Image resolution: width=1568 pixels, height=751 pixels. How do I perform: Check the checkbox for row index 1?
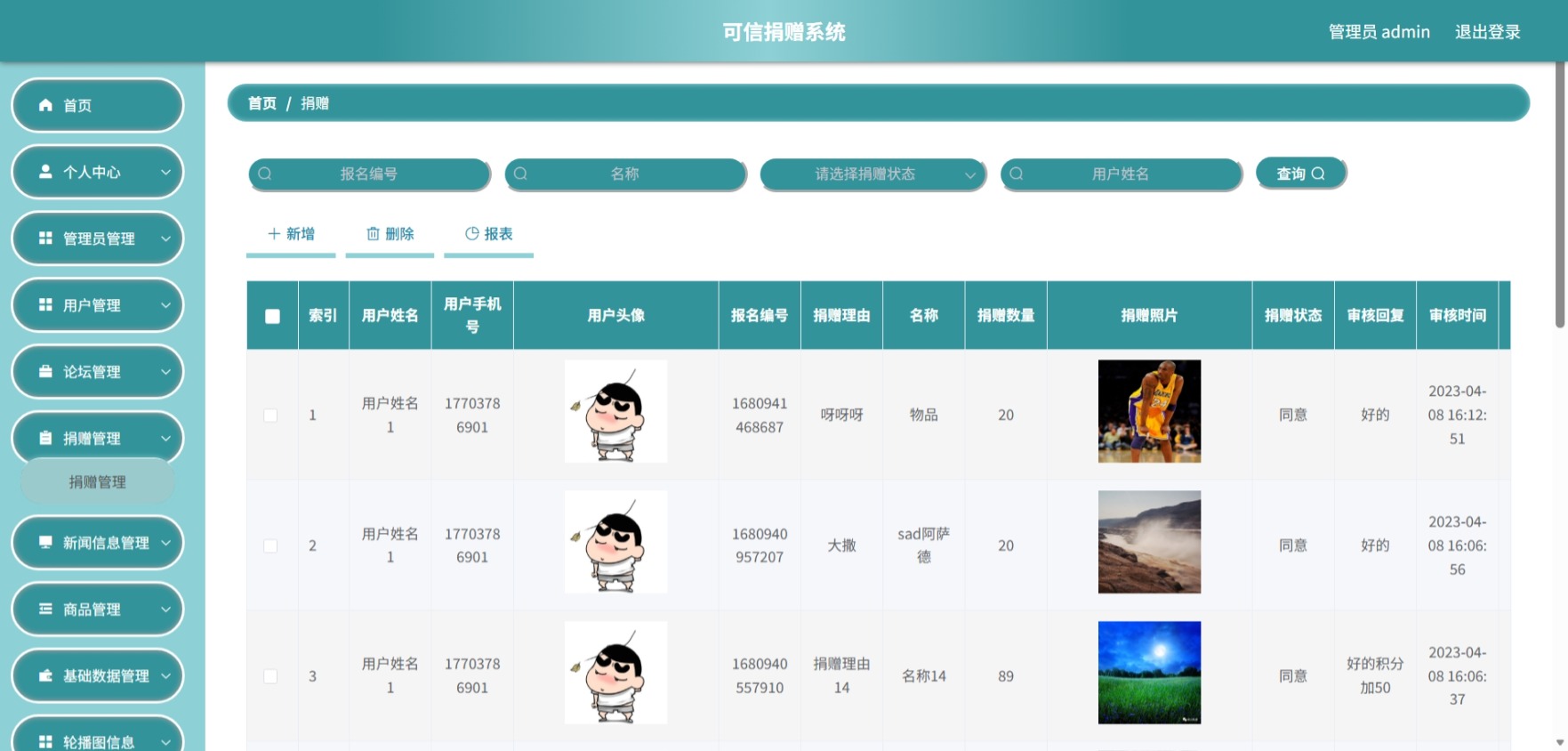[x=270, y=416]
